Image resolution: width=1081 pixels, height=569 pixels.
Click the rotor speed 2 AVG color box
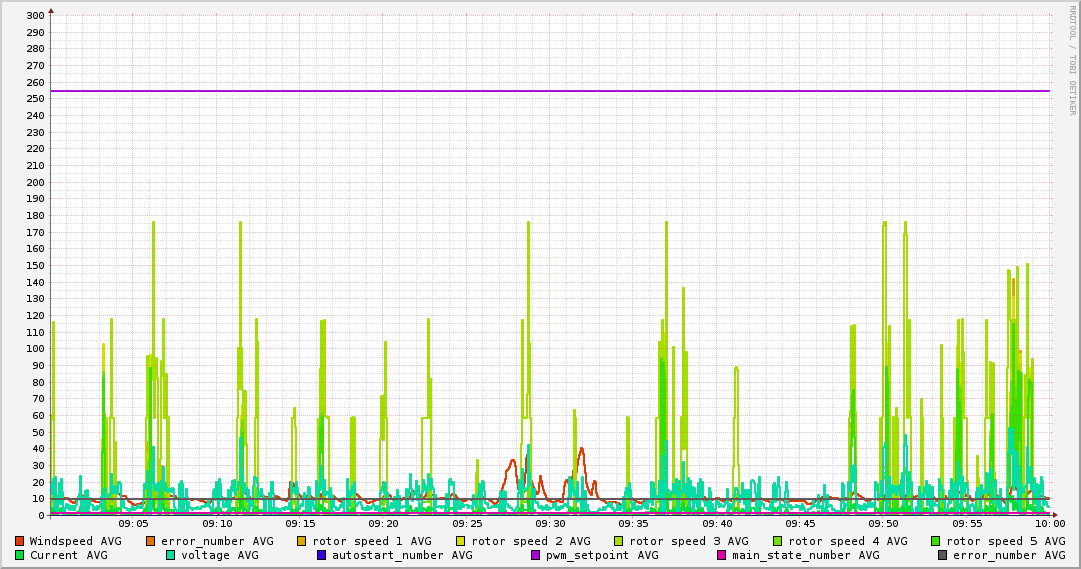pos(461,541)
